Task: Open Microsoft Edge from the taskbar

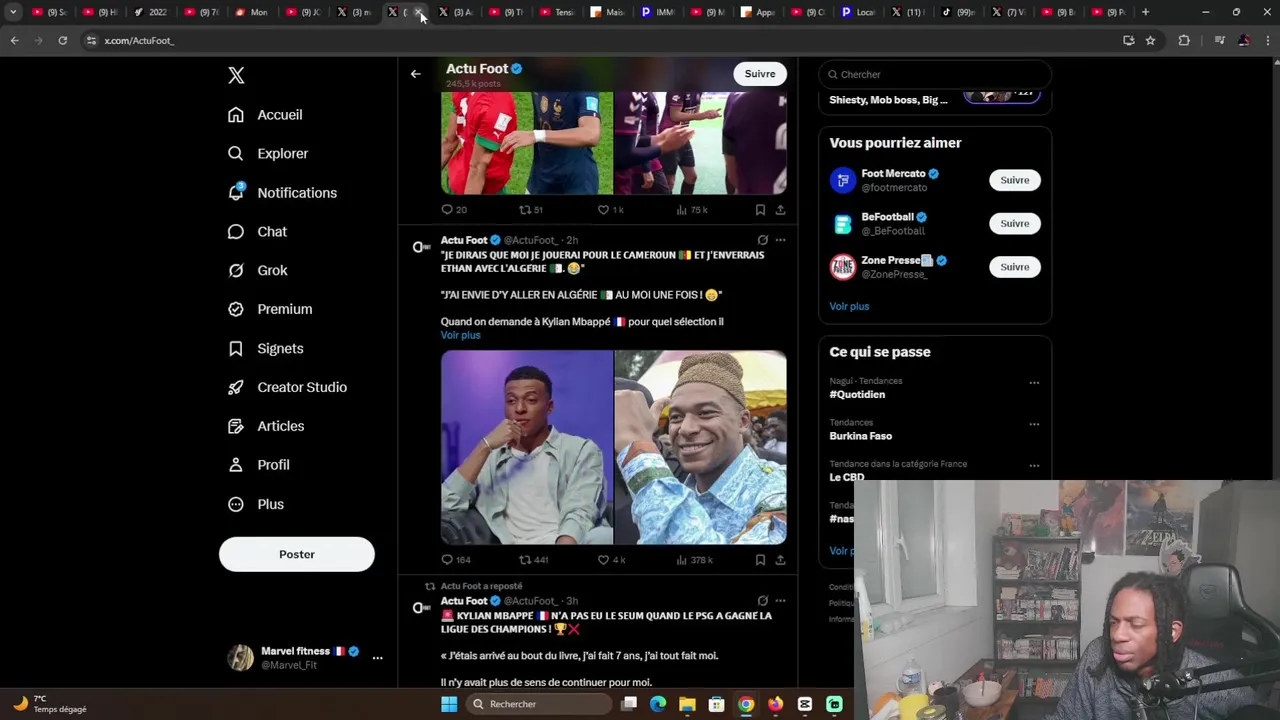Action: 658,704
